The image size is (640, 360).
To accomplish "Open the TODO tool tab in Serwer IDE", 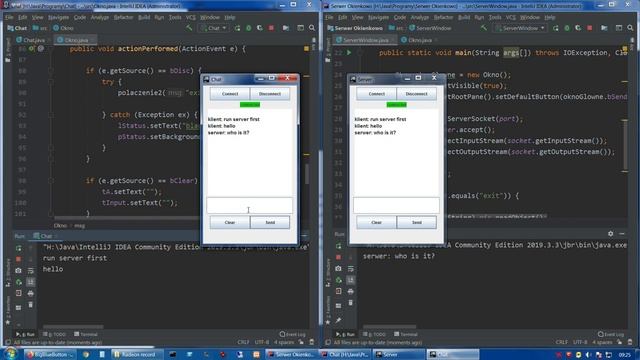I will point(374,334).
